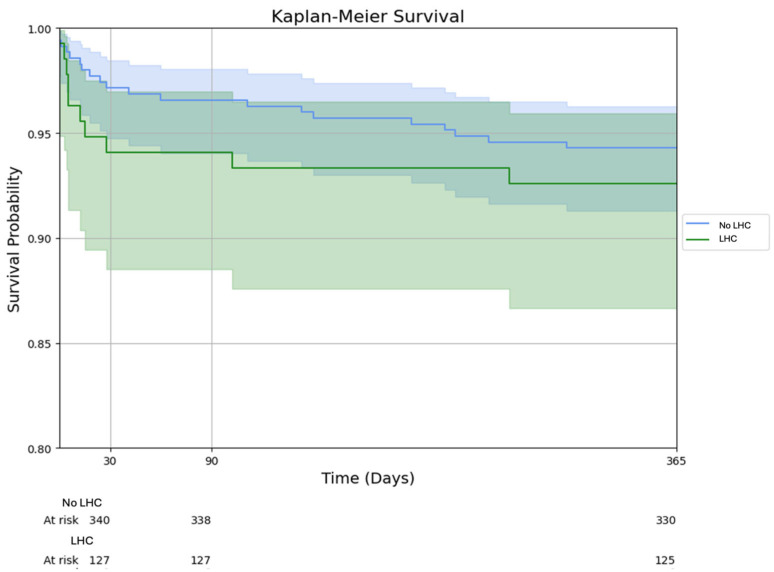Click the blue No LHC legend line
Viewport: 774px width, 572px height.
click(697, 224)
